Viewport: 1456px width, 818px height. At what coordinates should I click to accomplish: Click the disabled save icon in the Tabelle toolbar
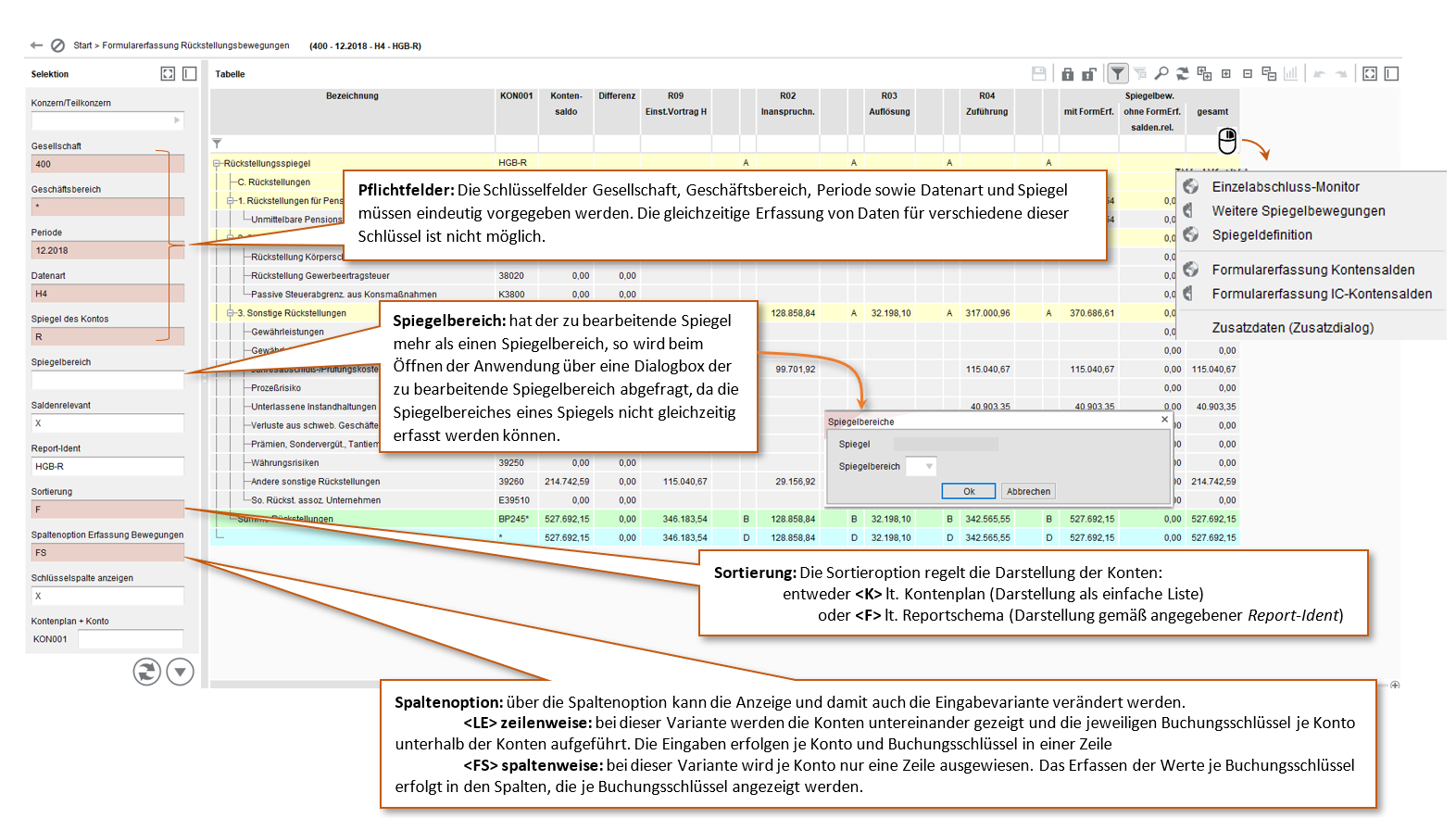[1039, 73]
